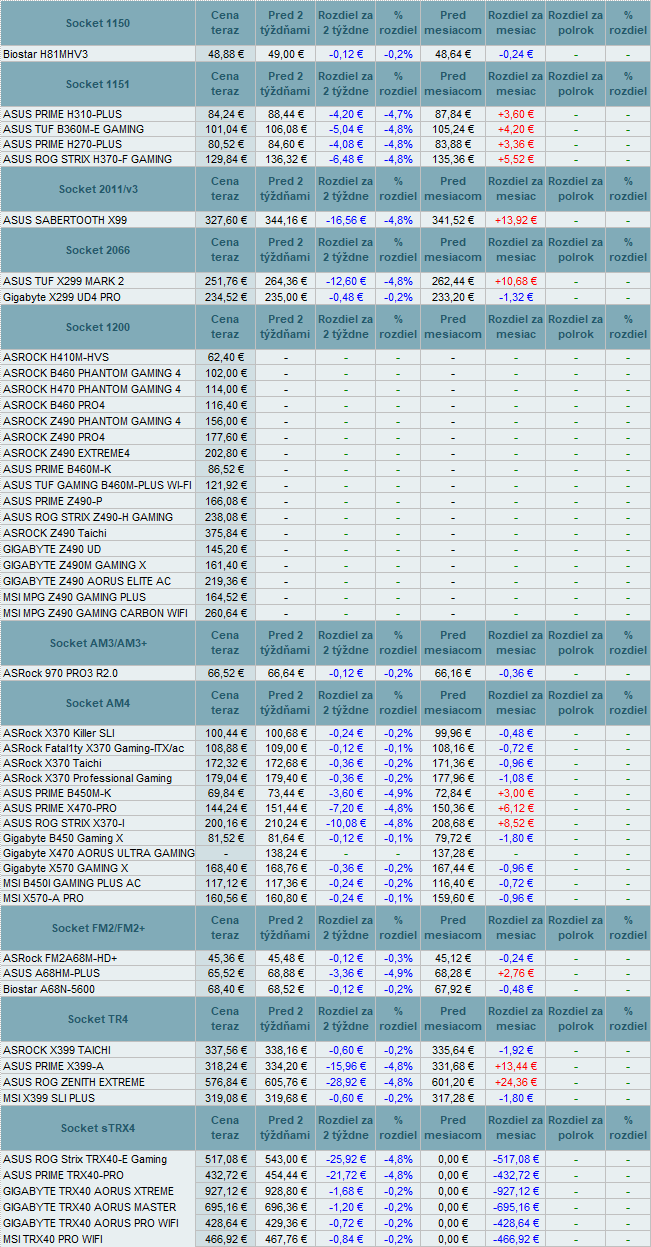Select ASUS ROG STRIX Z490-H GAMING row

coord(325,517)
